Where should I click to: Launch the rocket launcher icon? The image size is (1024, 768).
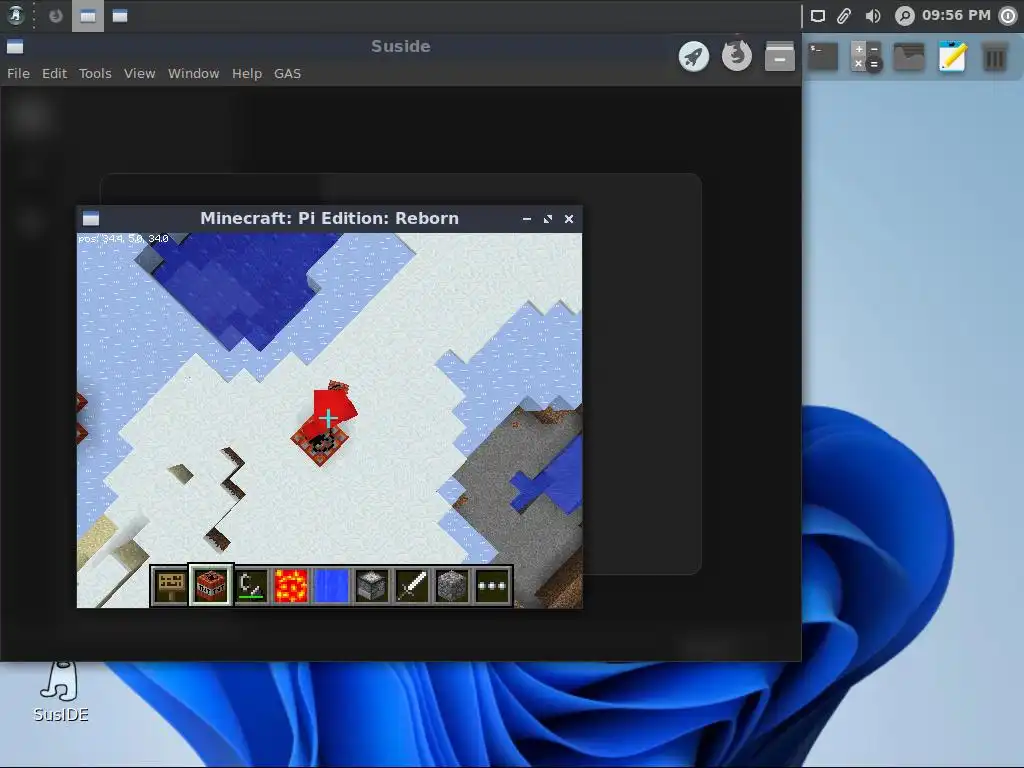pyautogui.click(x=694, y=56)
